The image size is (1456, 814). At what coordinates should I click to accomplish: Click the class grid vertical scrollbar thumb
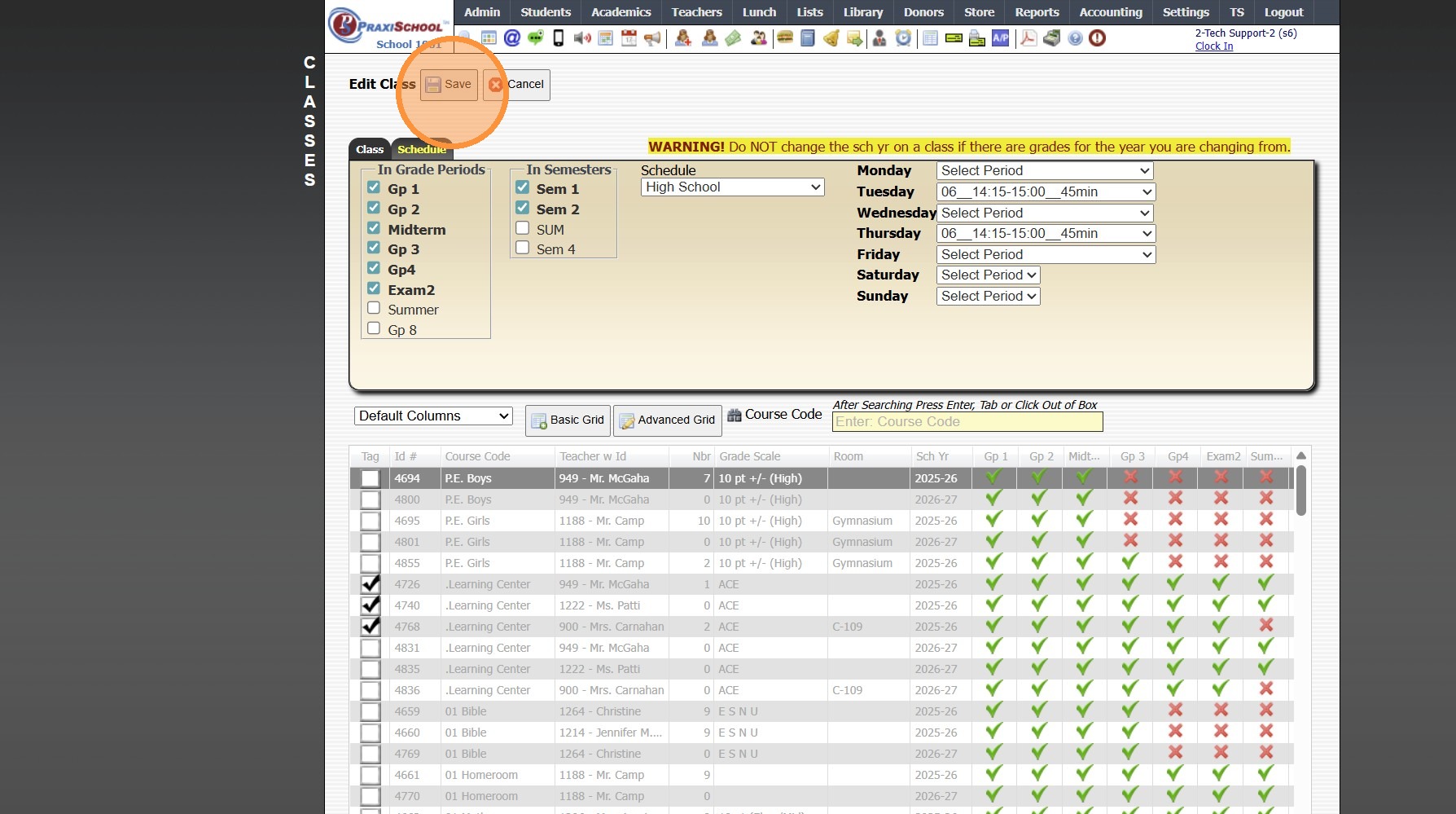point(1300,491)
